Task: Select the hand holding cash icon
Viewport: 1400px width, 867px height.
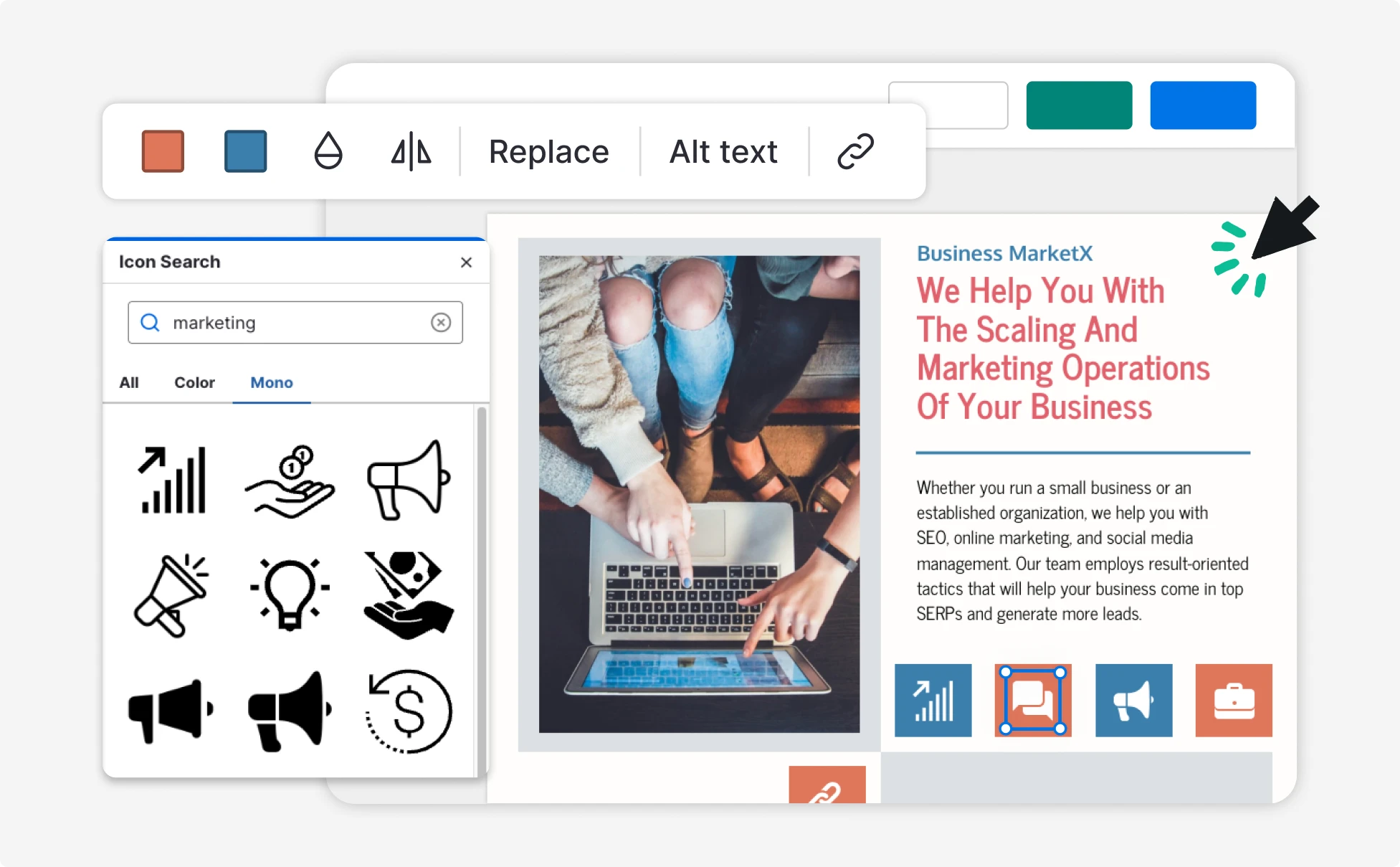Action: point(408,594)
